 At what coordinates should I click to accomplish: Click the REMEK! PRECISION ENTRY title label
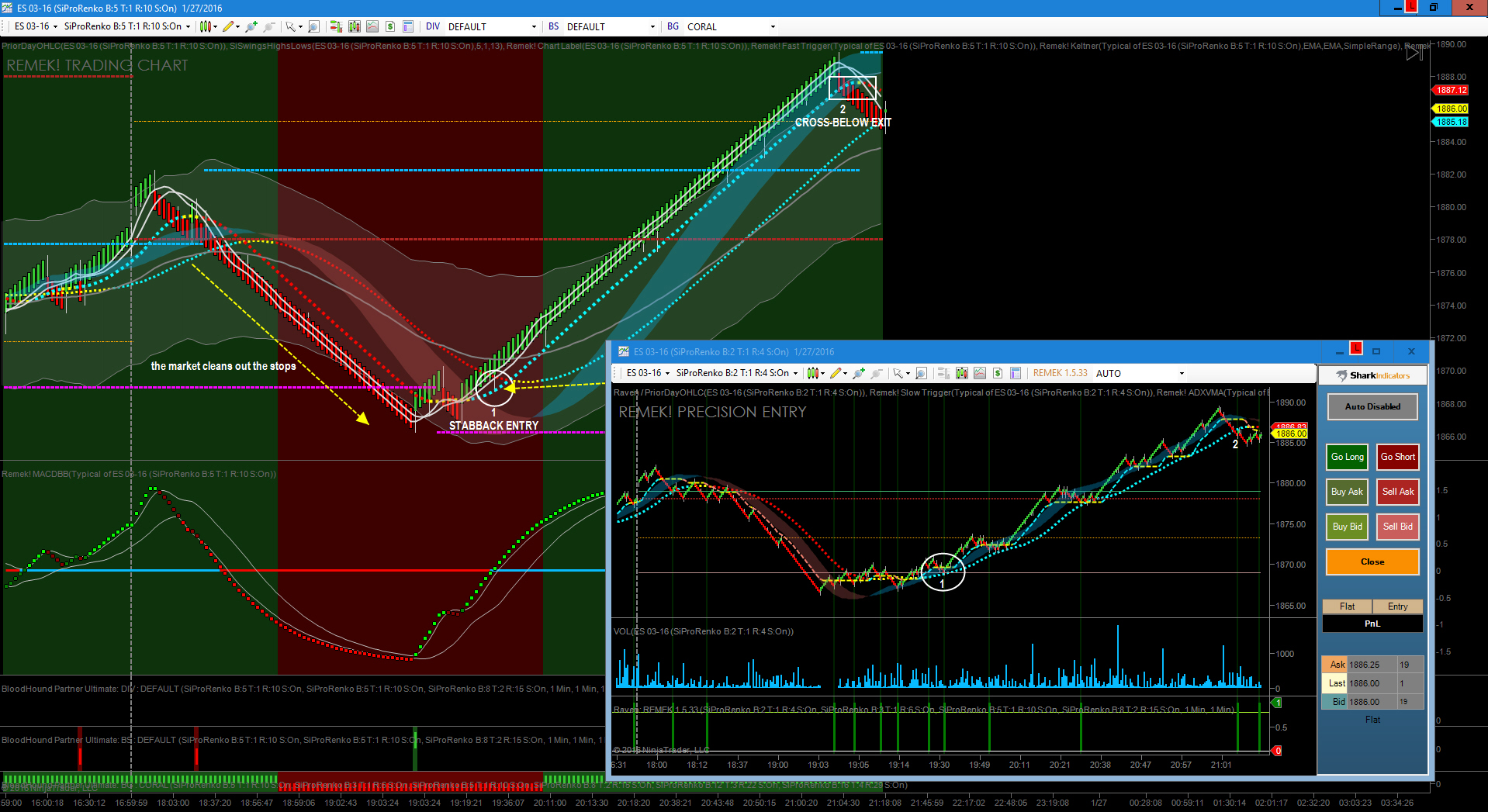pos(712,413)
